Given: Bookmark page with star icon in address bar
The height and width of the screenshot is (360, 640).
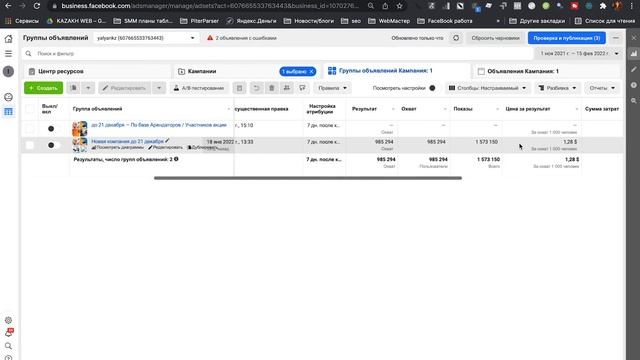Looking at the screenshot, I should (400, 6).
